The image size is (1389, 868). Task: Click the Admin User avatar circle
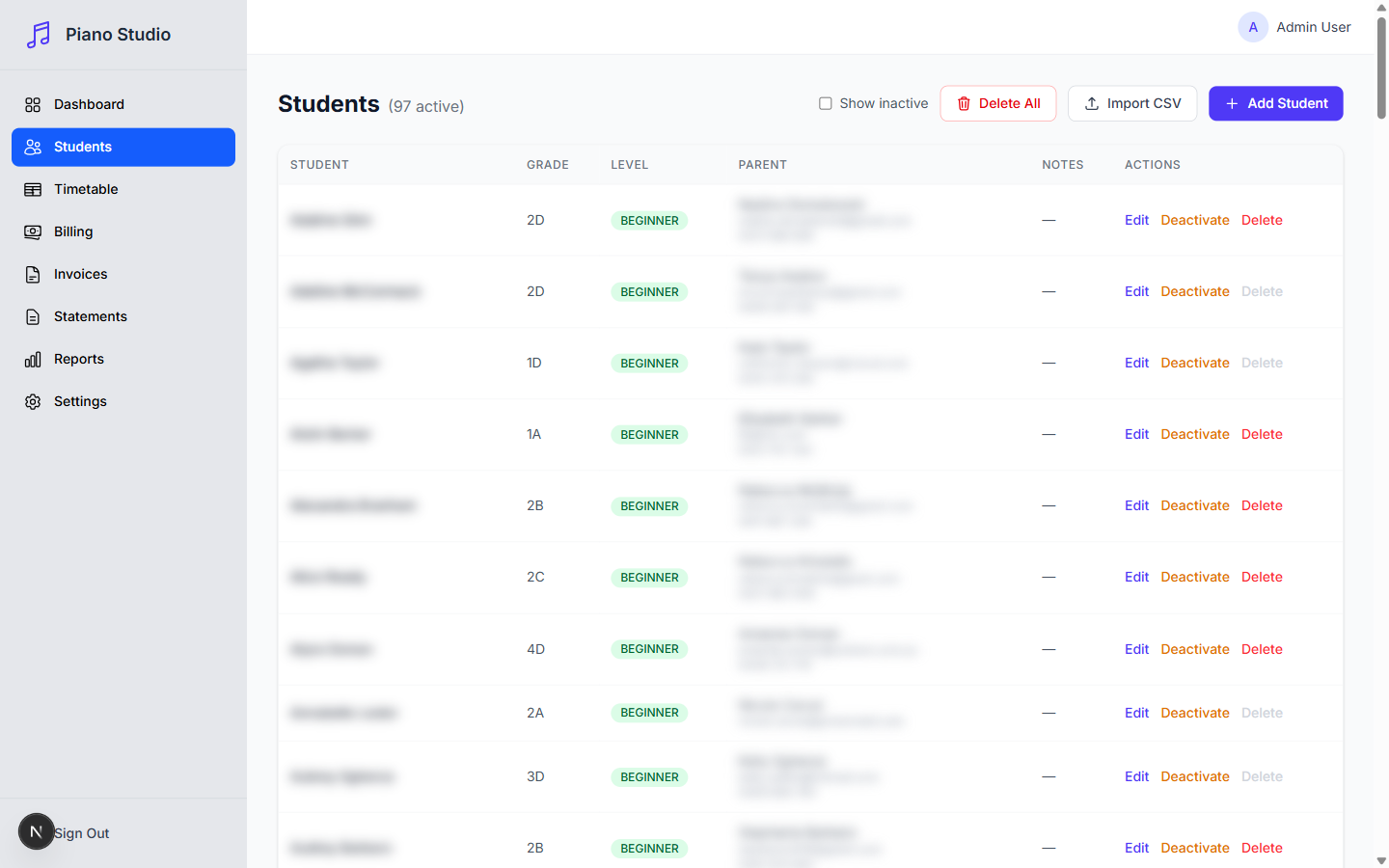tap(1253, 27)
